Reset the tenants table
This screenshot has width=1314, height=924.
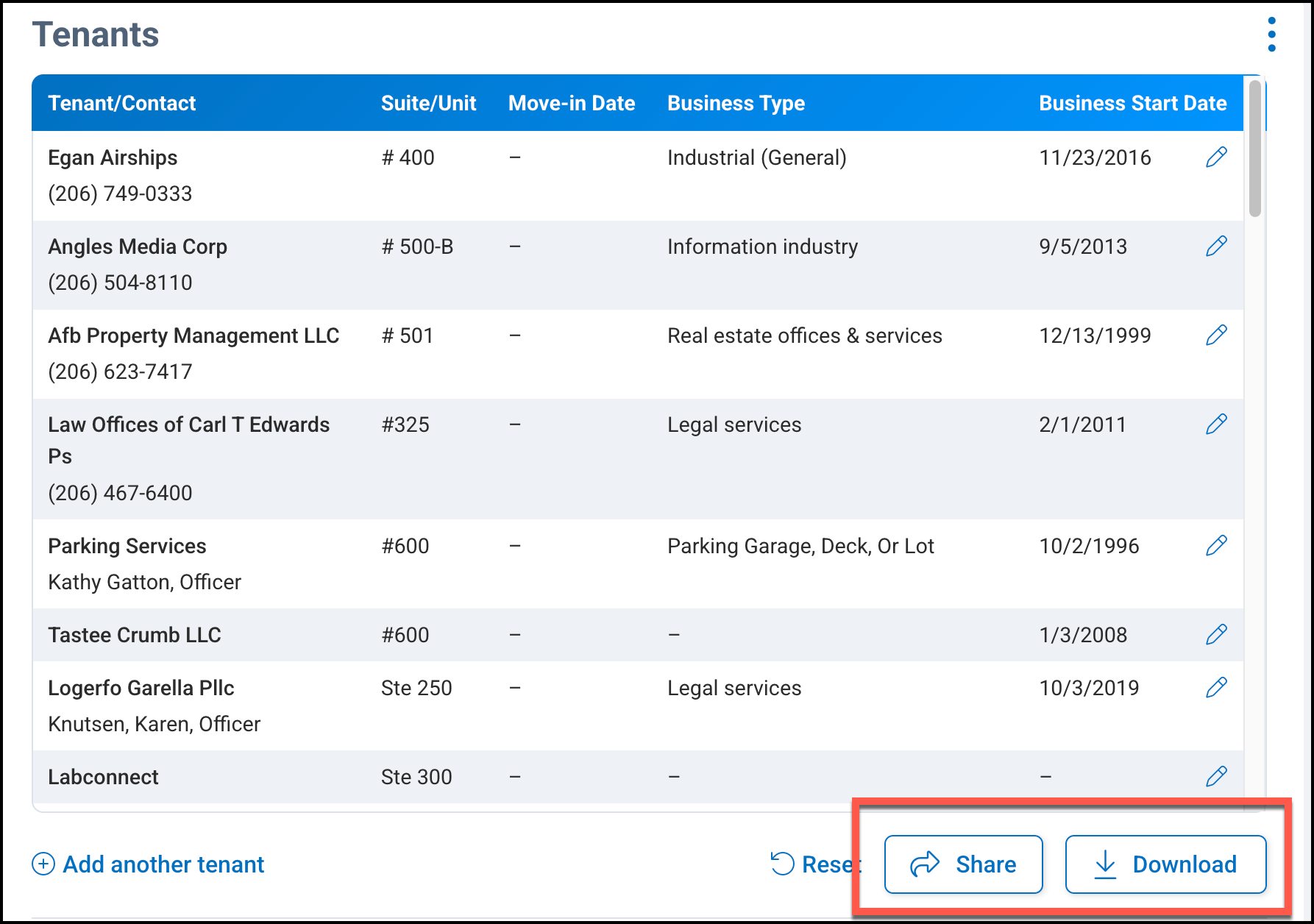click(814, 864)
